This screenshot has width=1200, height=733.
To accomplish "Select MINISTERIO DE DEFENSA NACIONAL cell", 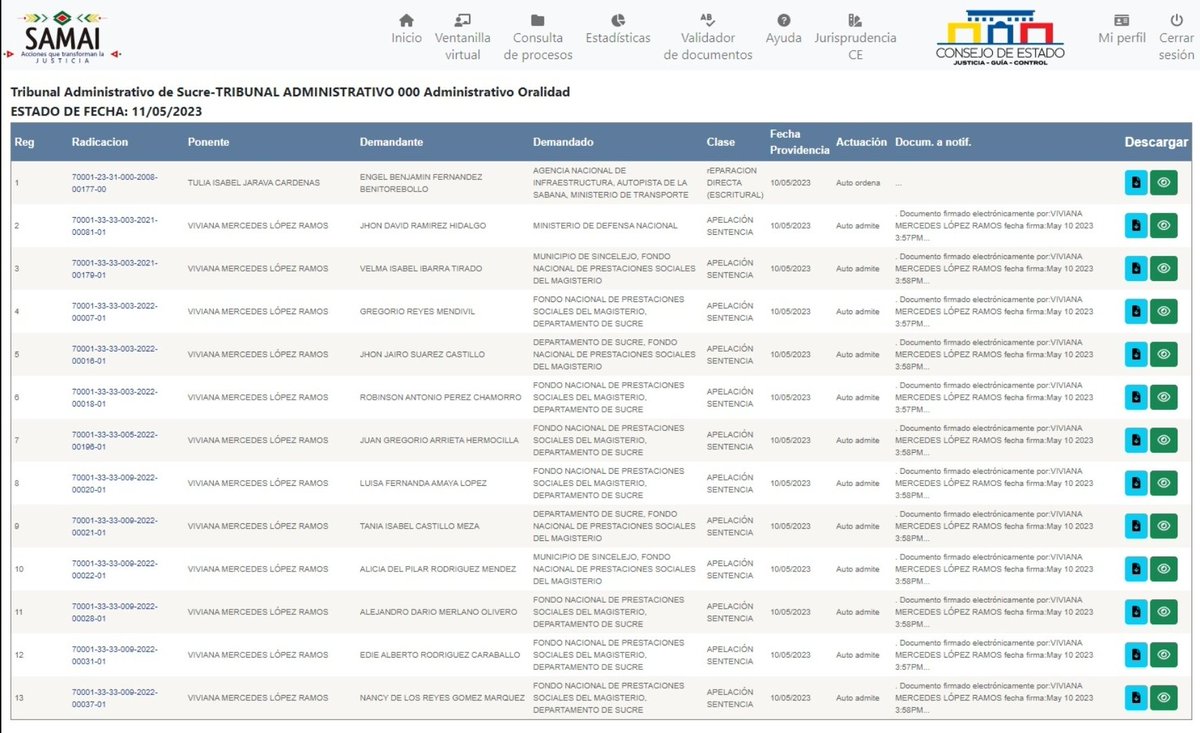I will (x=605, y=226).
